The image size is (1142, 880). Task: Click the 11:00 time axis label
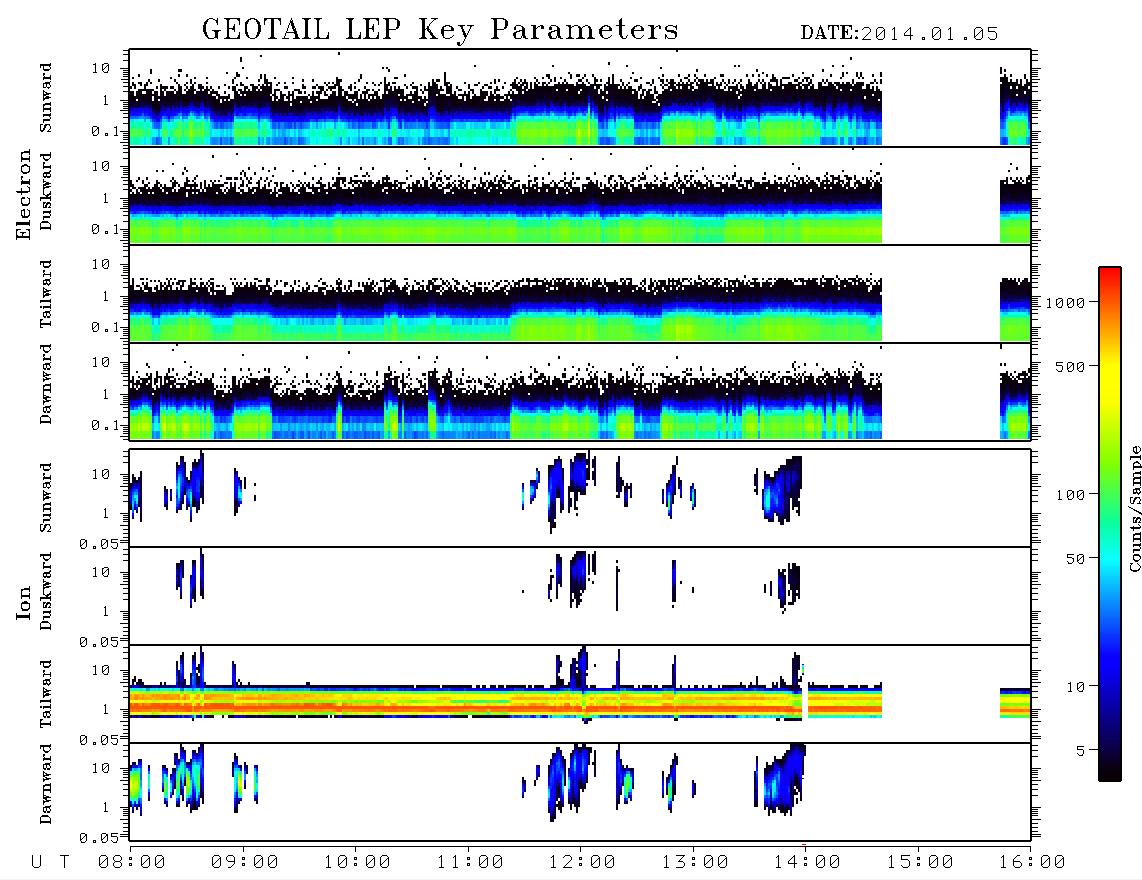click(470, 863)
